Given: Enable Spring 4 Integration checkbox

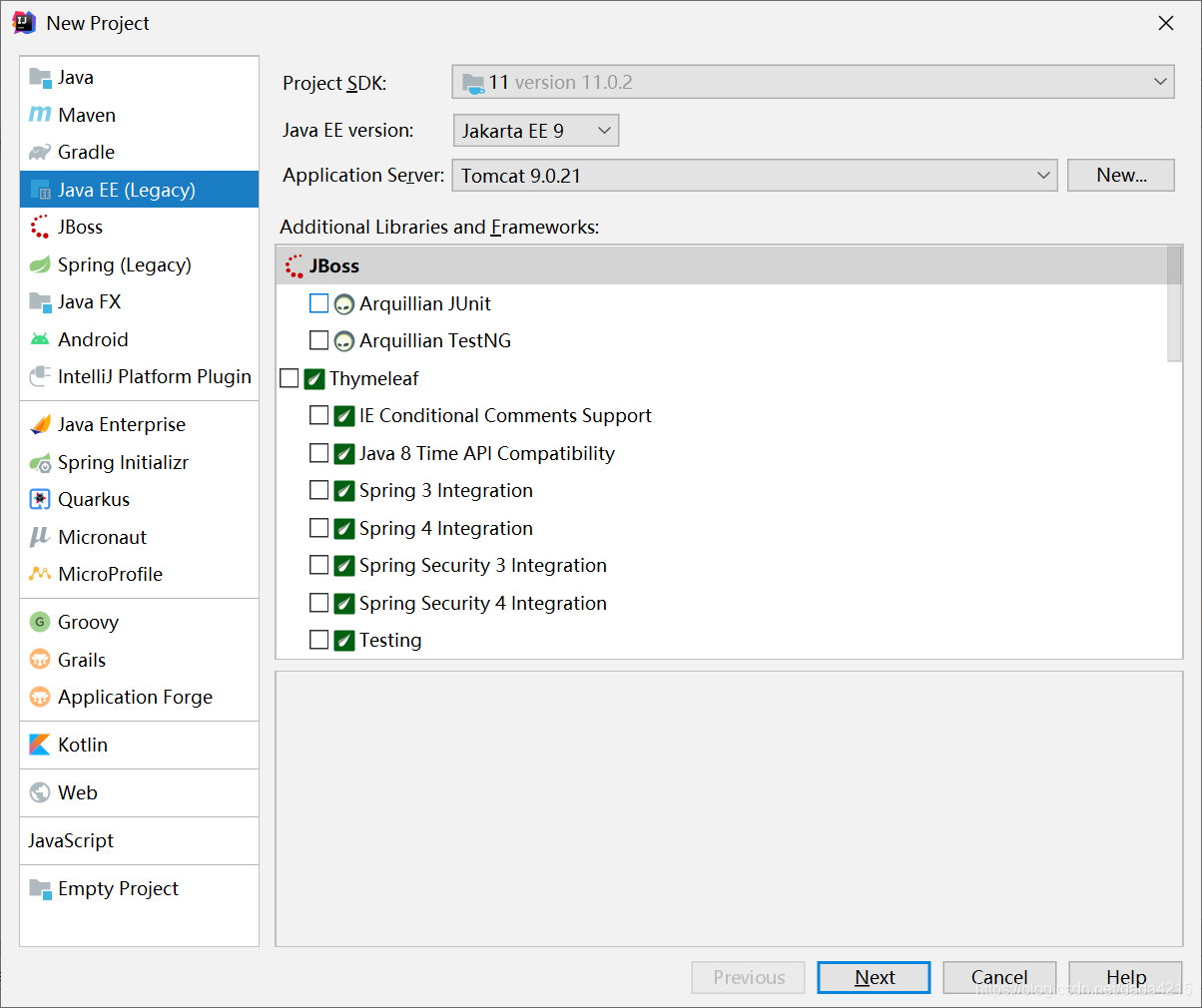Looking at the screenshot, I should pos(318,528).
